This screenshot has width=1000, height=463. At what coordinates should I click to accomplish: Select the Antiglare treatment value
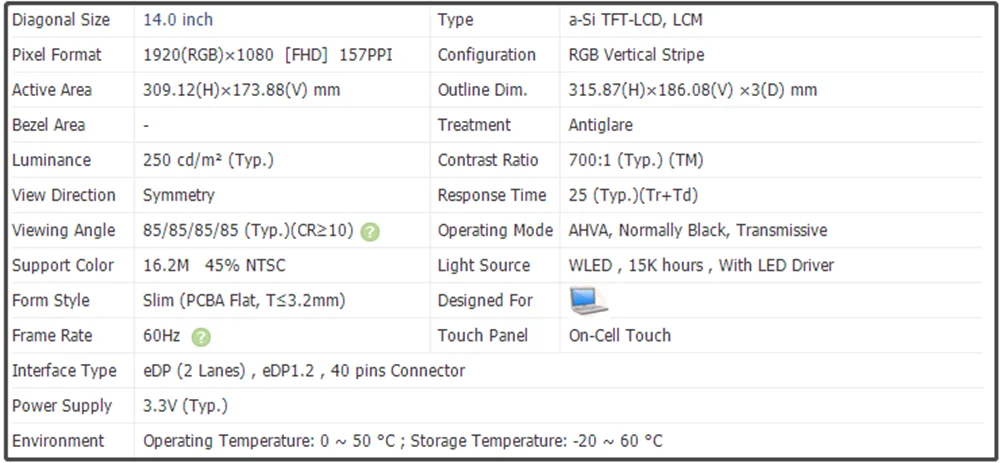click(x=600, y=125)
